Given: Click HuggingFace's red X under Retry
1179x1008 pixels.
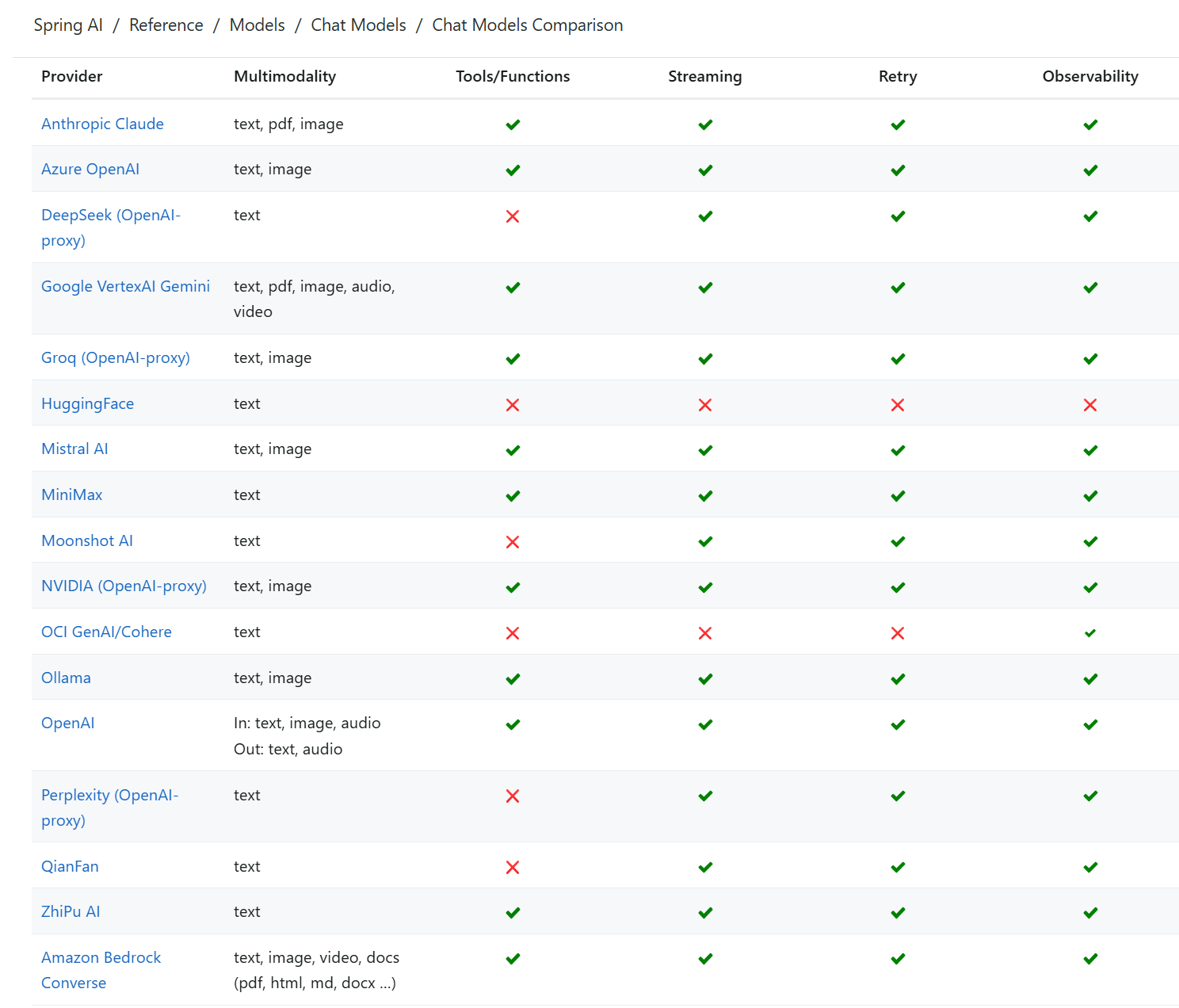Looking at the screenshot, I should pyautogui.click(x=898, y=405).
